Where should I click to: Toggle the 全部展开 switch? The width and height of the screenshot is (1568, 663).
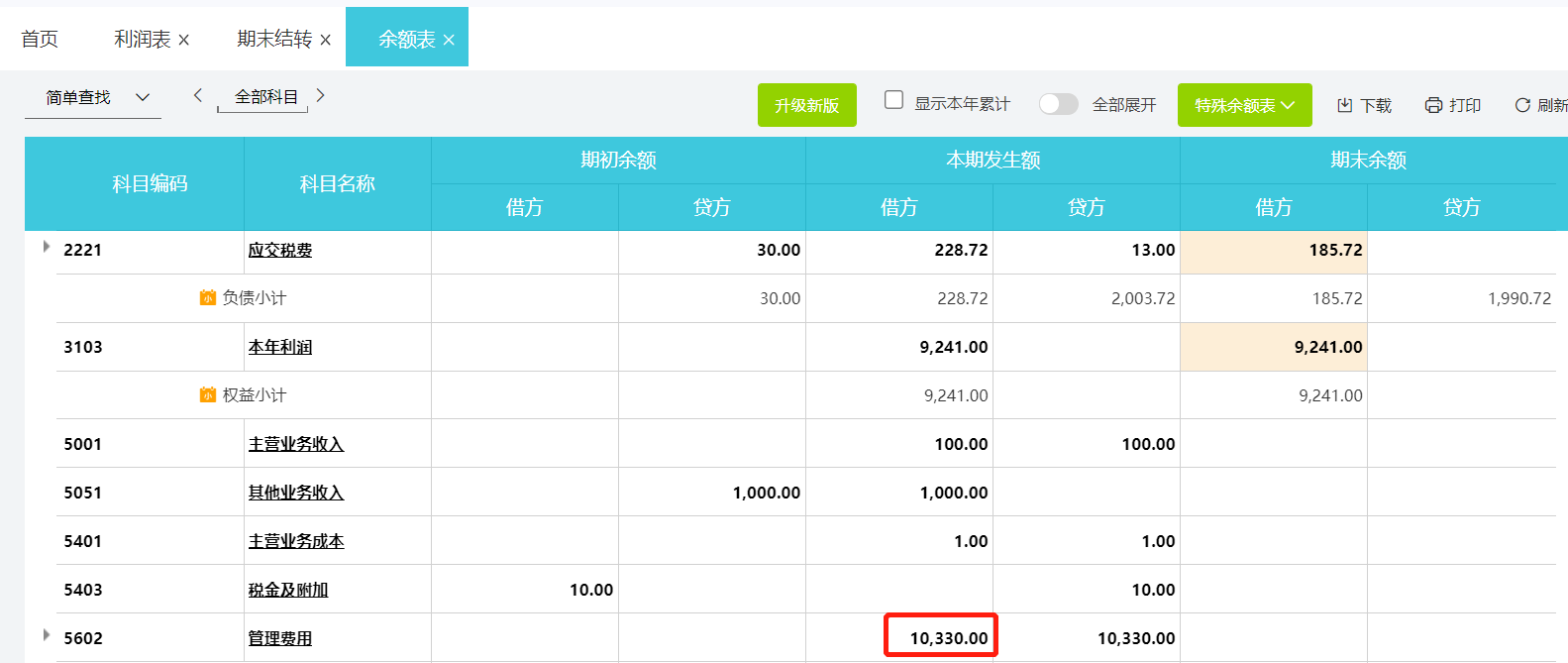point(1058,104)
